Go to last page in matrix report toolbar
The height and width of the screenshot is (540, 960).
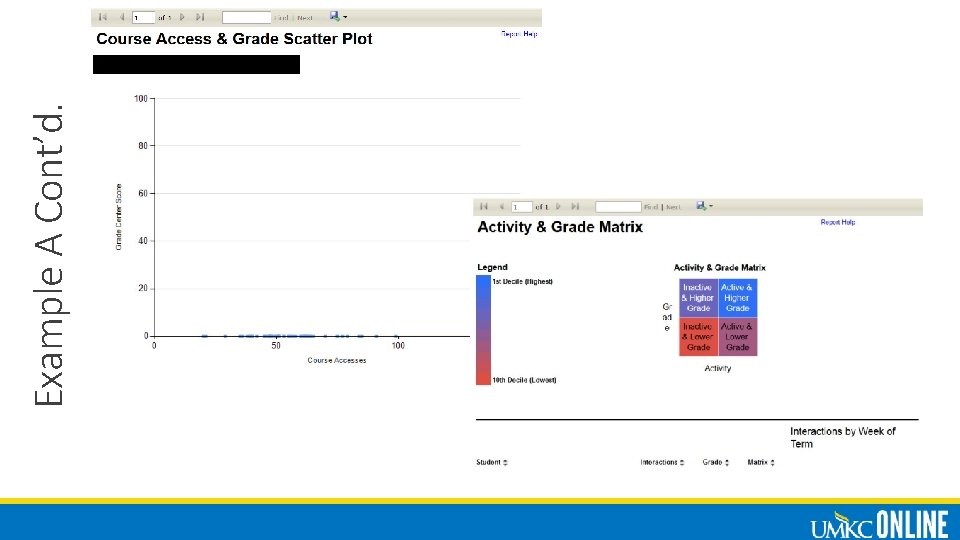pyautogui.click(x=575, y=206)
